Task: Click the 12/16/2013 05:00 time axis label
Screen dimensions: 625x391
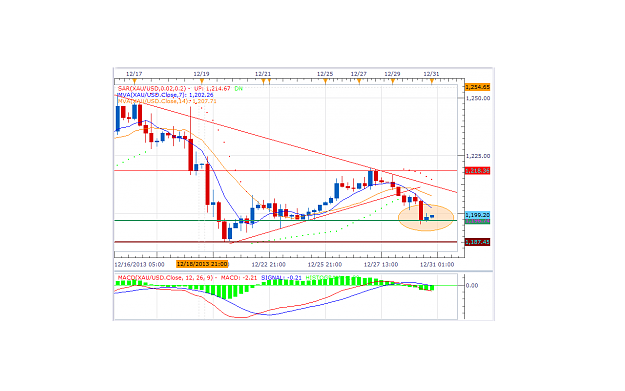Action: click(x=139, y=264)
